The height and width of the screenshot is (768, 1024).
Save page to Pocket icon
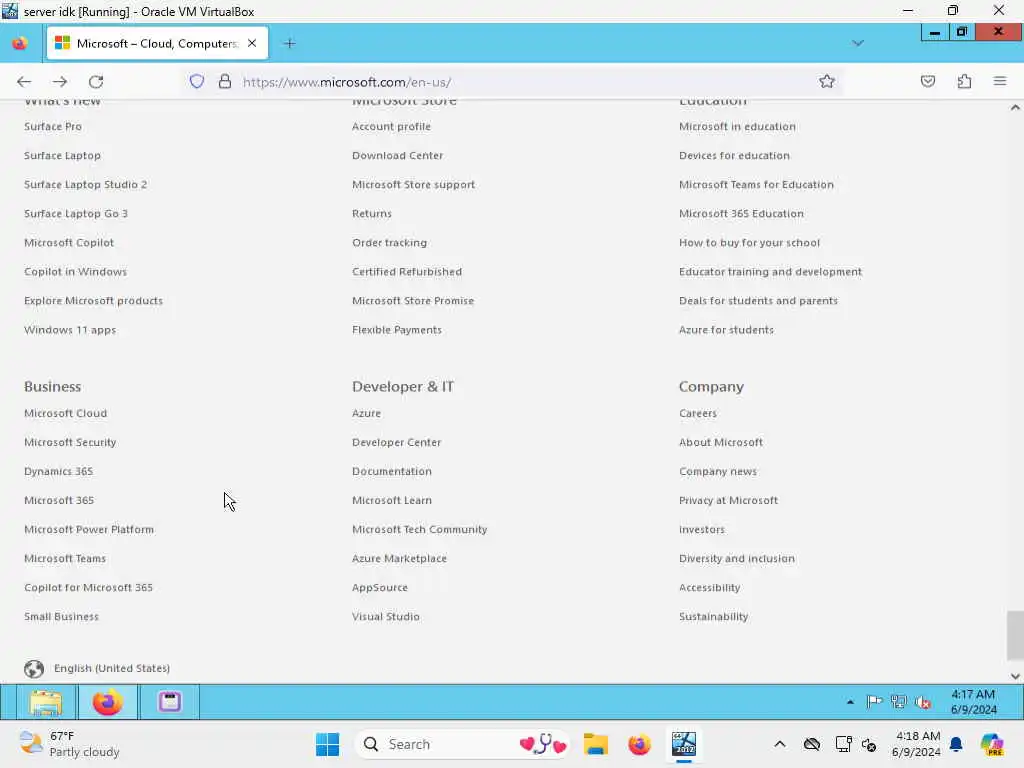pos(927,82)
